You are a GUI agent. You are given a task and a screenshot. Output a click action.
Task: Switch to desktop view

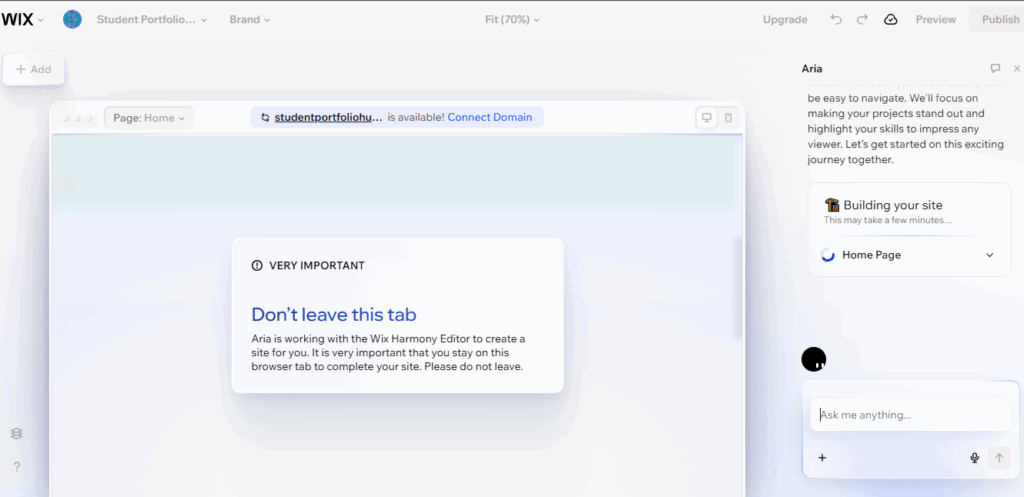[706, 118]
